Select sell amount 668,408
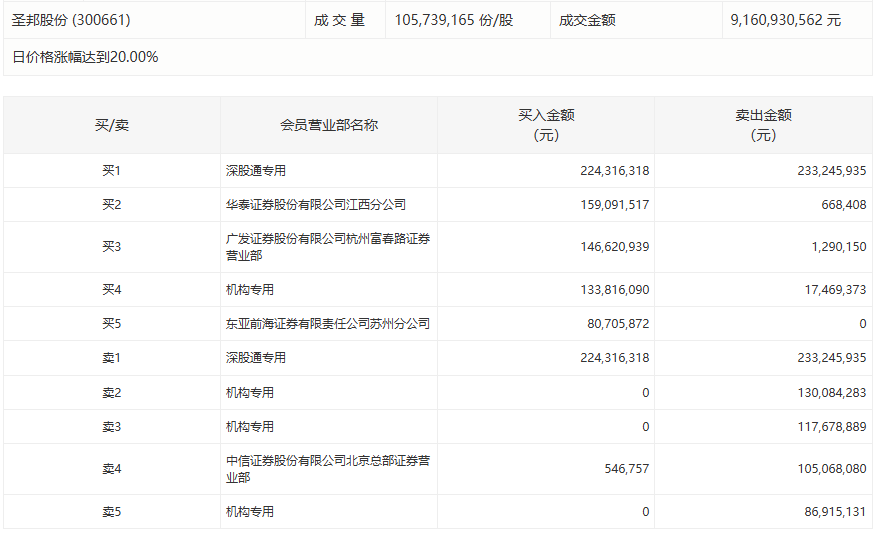The height and width of the screenshot is (534, 876). (x=844, y=204)
